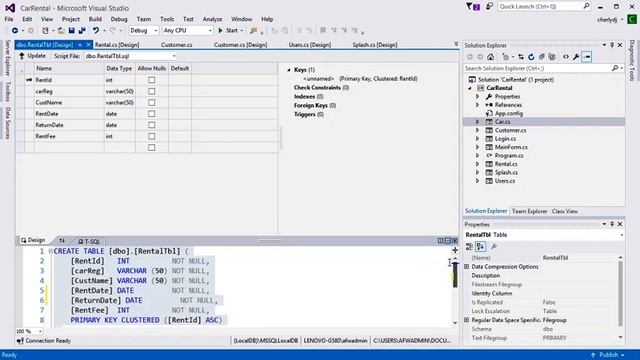Viewport: 640px width, 360px height.
Task: Pin the Solution Explorer panel
Action: pos(612,45)
